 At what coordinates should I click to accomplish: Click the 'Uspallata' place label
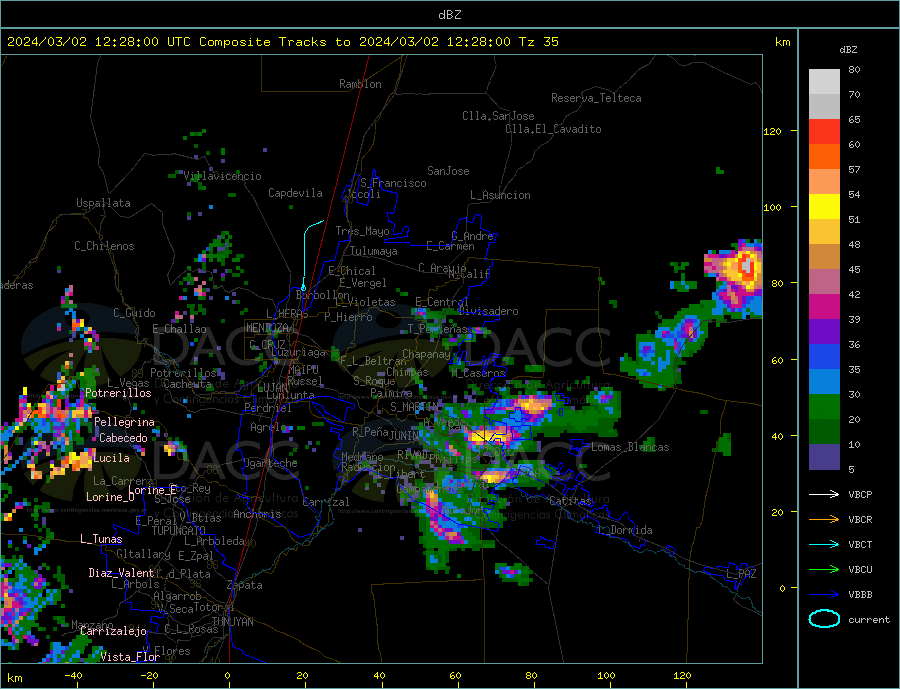(103, 203)
